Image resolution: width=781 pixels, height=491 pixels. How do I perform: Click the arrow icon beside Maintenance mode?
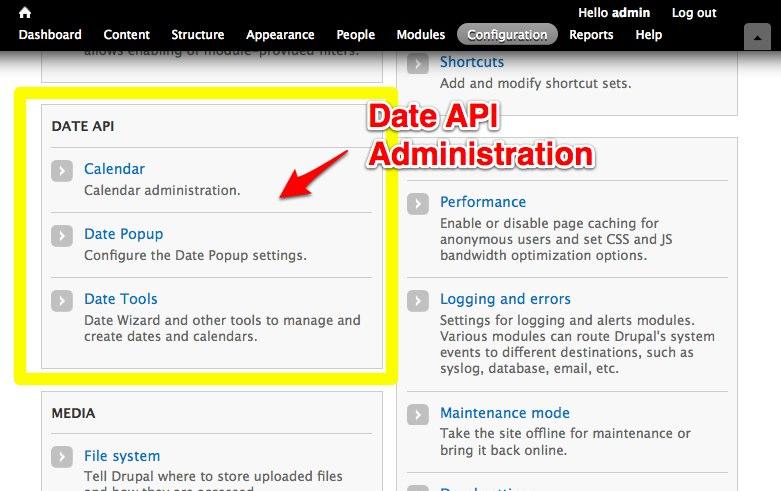[417, 414]
